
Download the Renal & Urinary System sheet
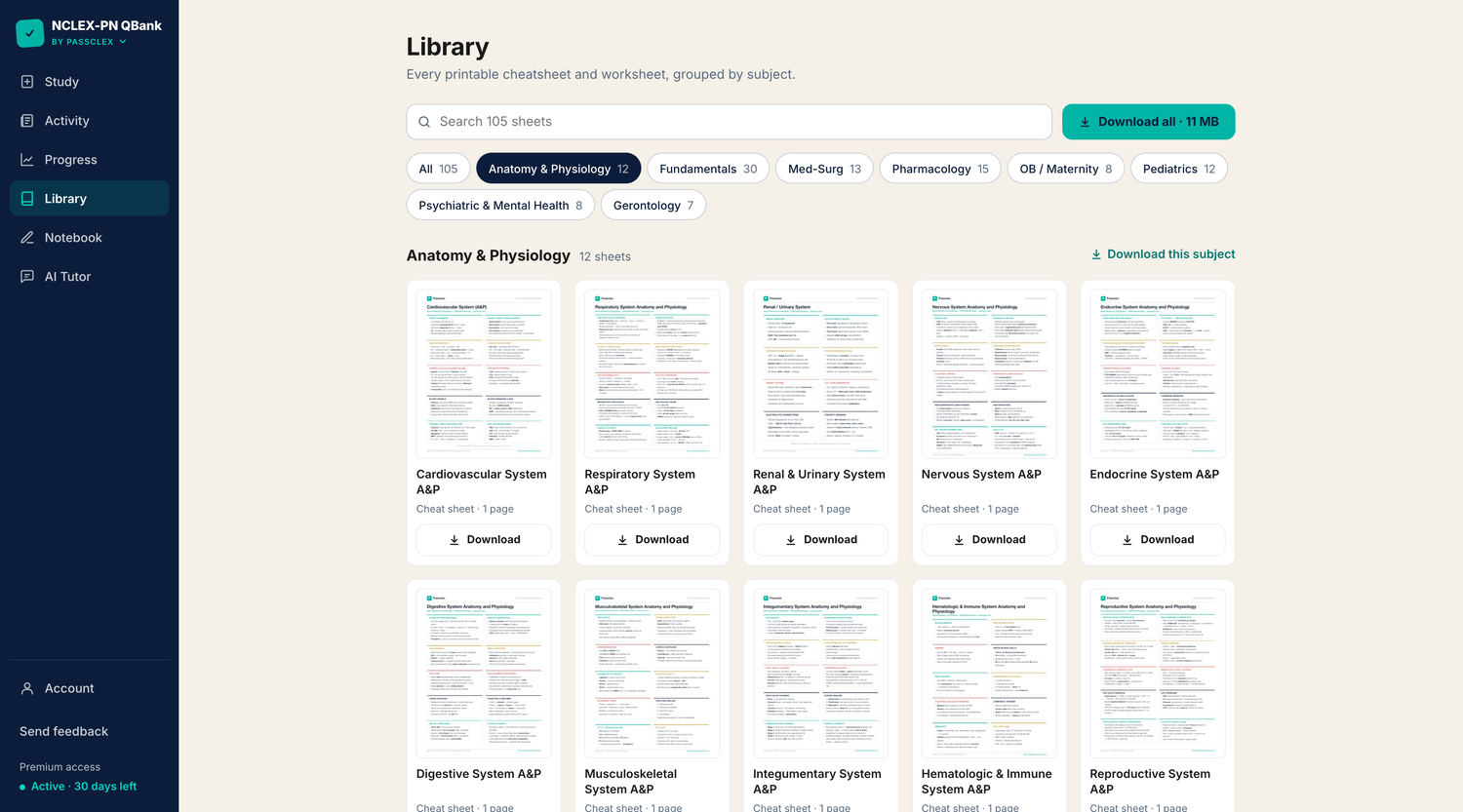(x=820, y=540)
